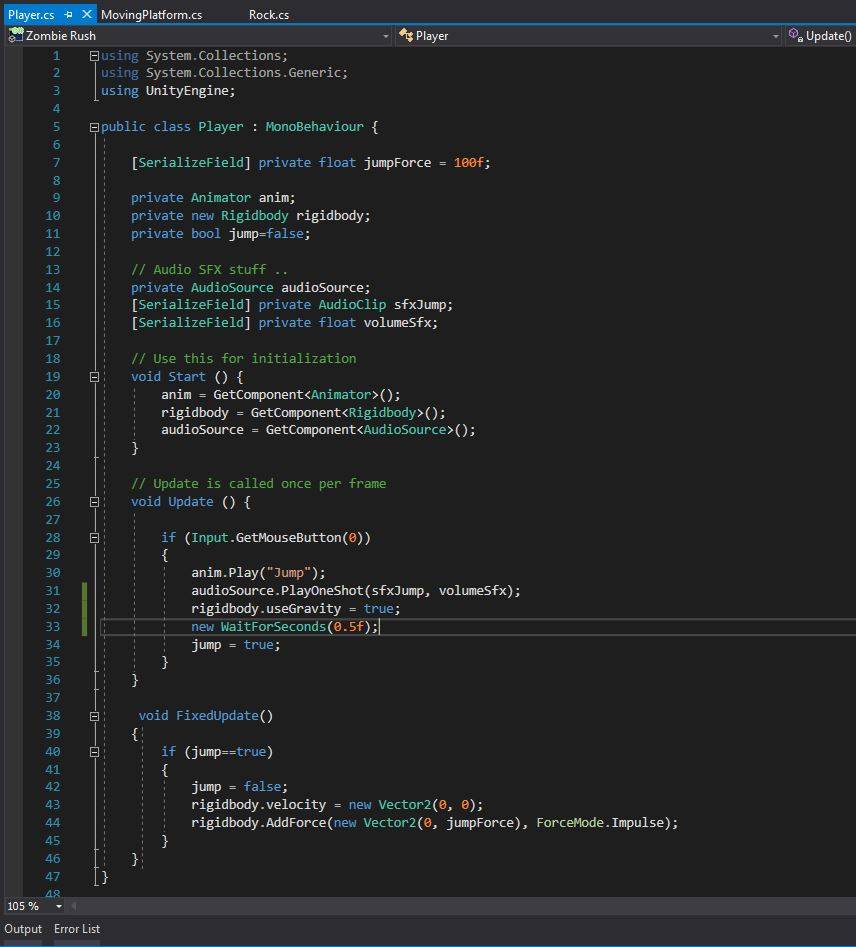This screenshot has height=947, width=856.
Task: Click line number 44 in the gutter
Action: (53, 823)
